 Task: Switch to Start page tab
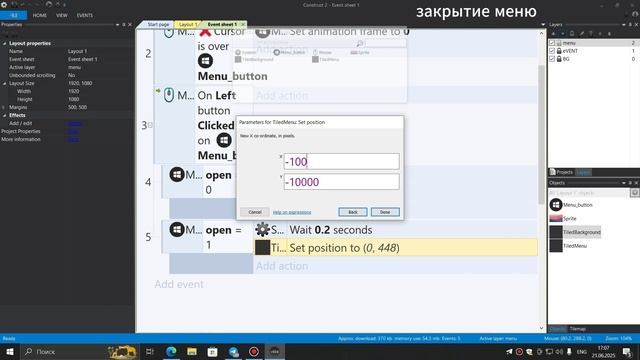[x=158, y=24]
